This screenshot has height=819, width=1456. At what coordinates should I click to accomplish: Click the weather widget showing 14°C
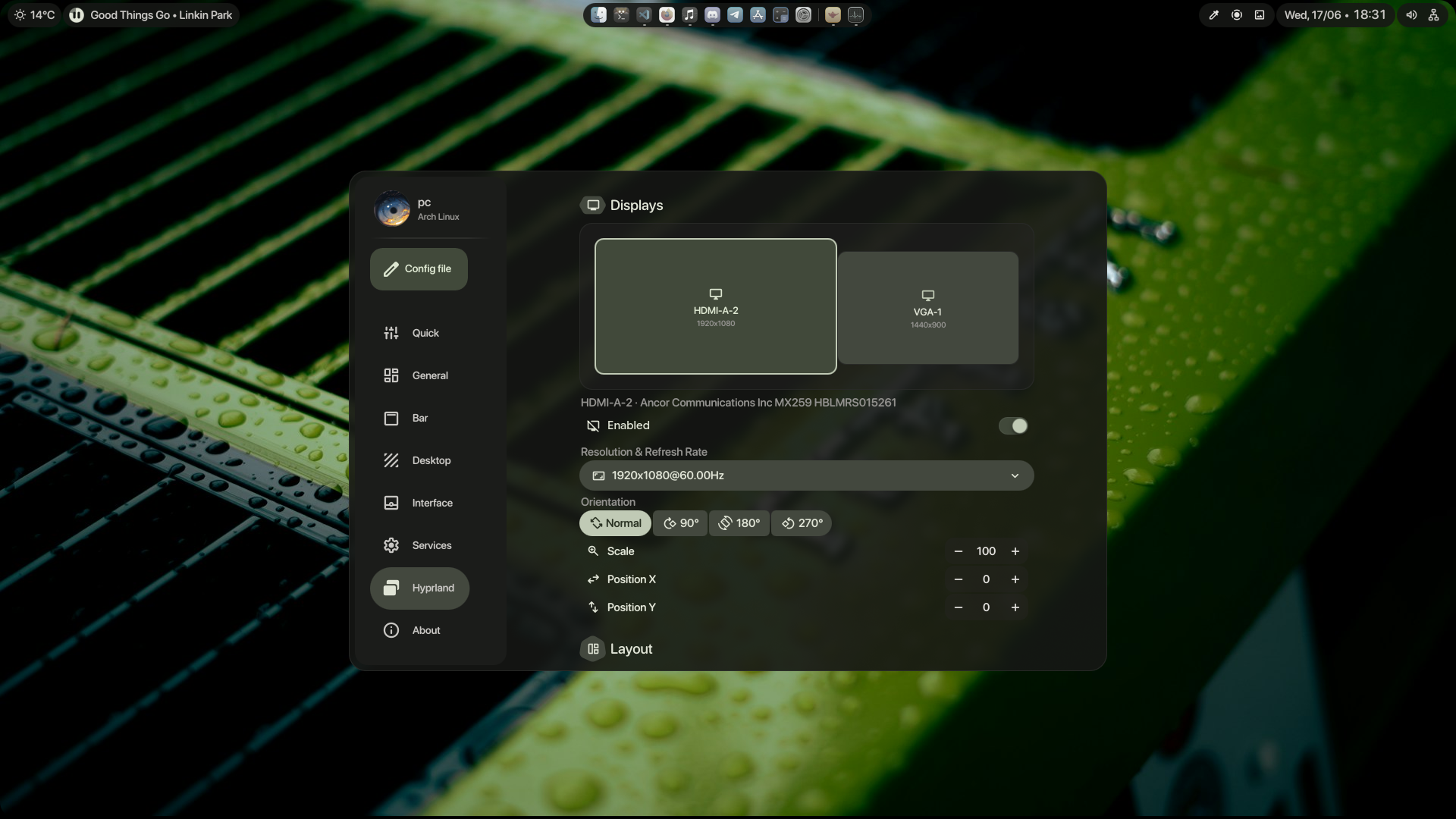coord(35,15)
